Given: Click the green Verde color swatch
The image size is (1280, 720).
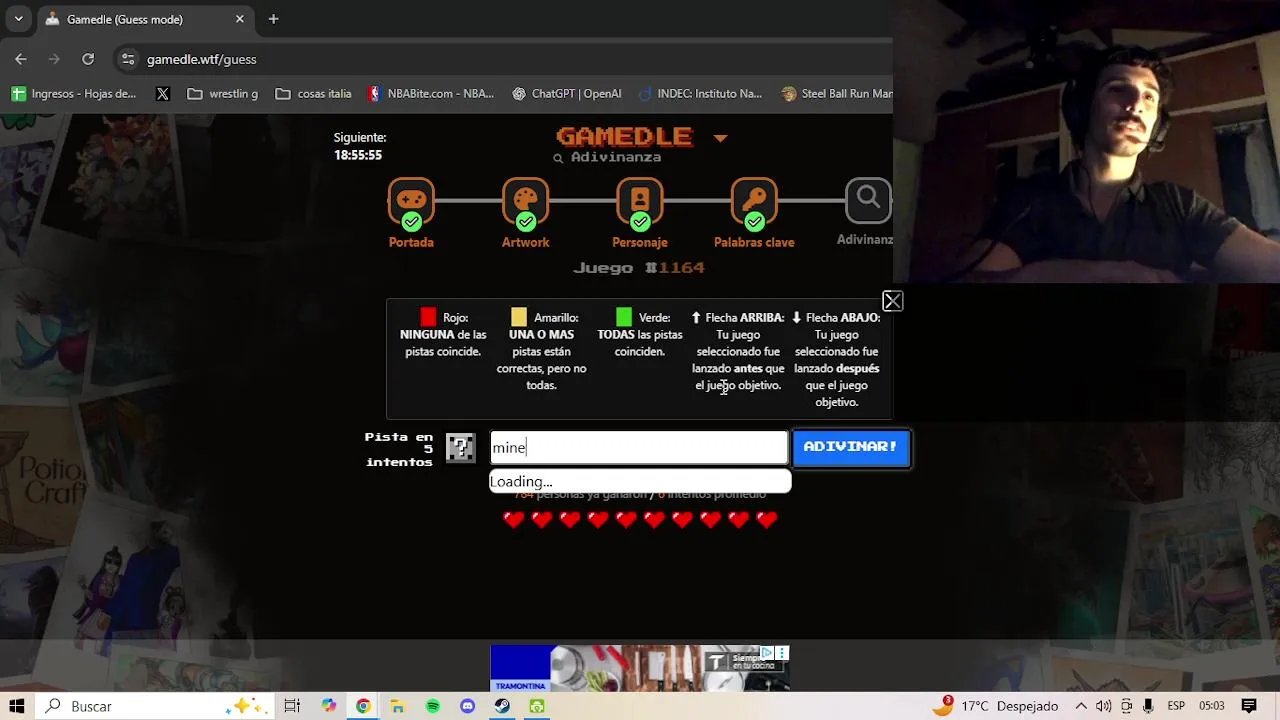Looking at the screenshot, I should click(624, 317).
